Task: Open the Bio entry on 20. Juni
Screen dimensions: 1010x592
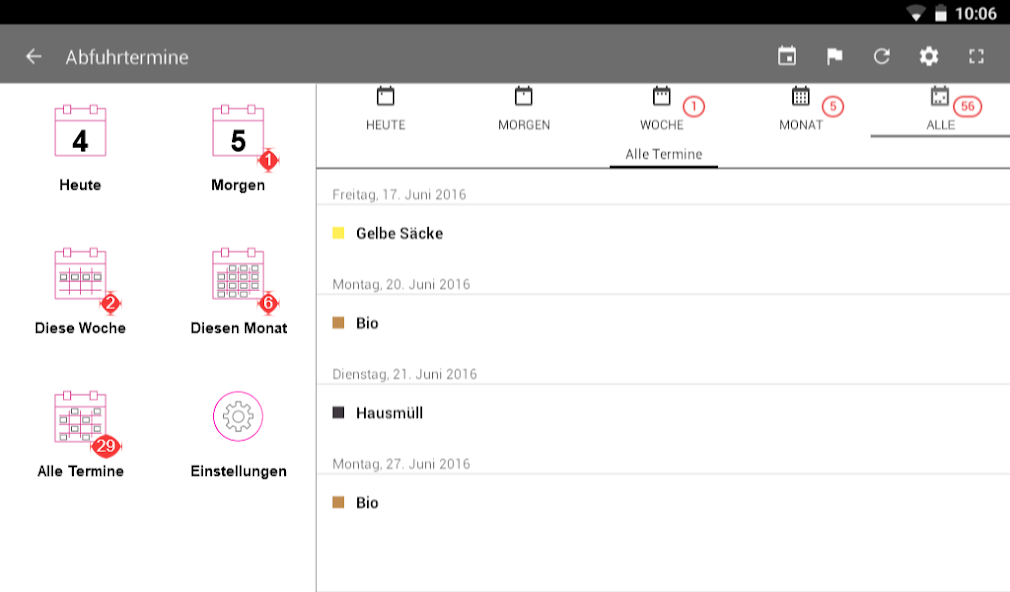Action: click(x=663, y=323)
